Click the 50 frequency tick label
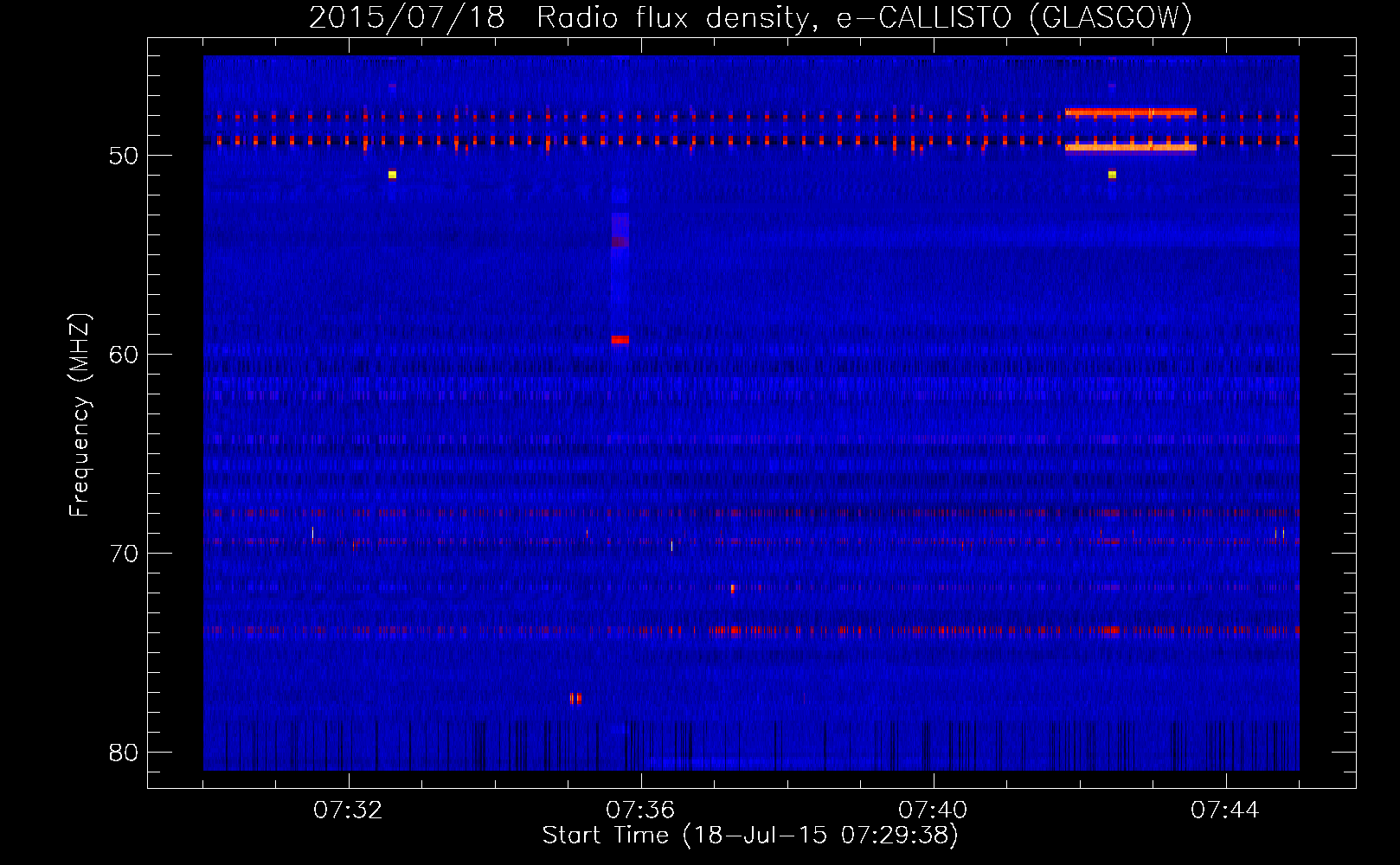Screen dimensions: 1400x865 coord(124,156)
